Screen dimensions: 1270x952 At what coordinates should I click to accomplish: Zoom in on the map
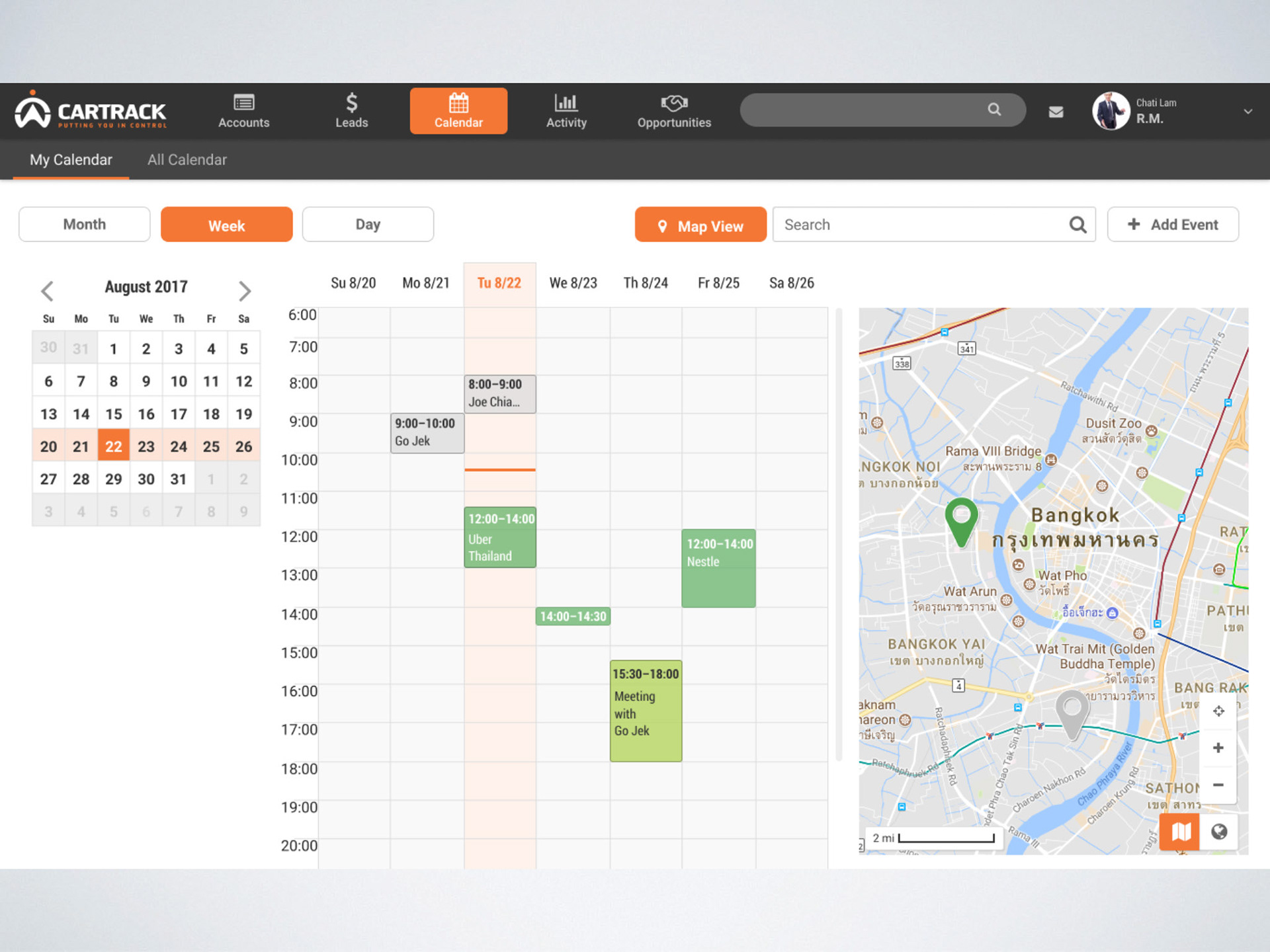point(1218,748)
